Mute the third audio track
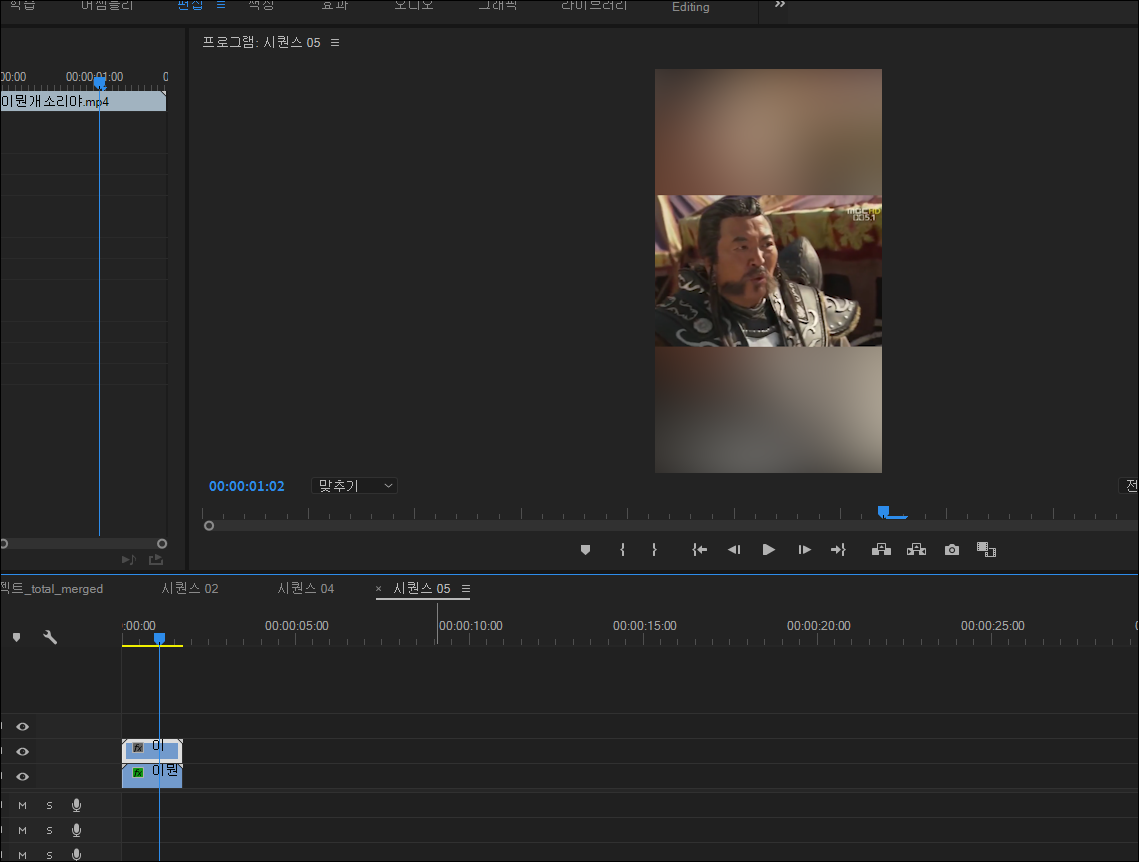Viewport: 1139px width, 862px height. pyautogui.click(x=23, y=855)
